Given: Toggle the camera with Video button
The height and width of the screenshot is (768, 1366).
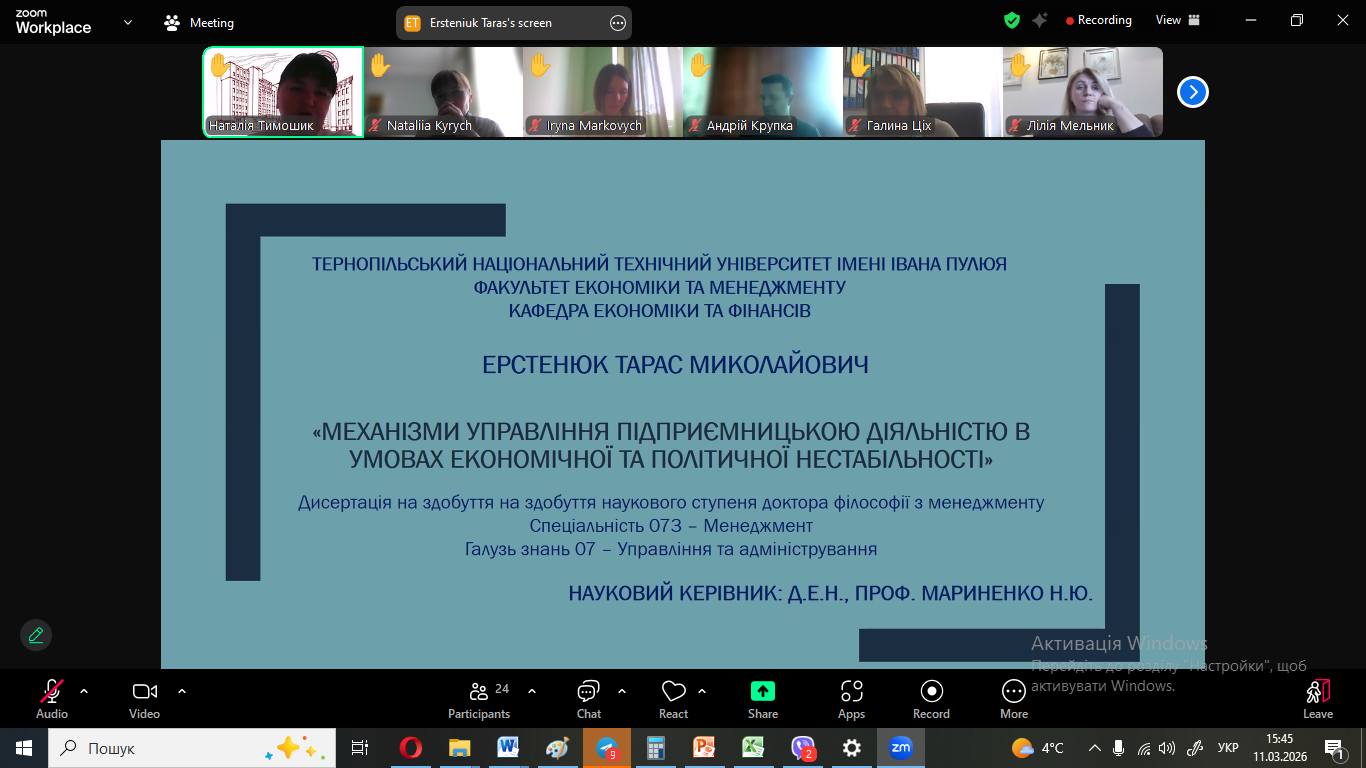Looking at the screenshot, I should coord(144,699).
